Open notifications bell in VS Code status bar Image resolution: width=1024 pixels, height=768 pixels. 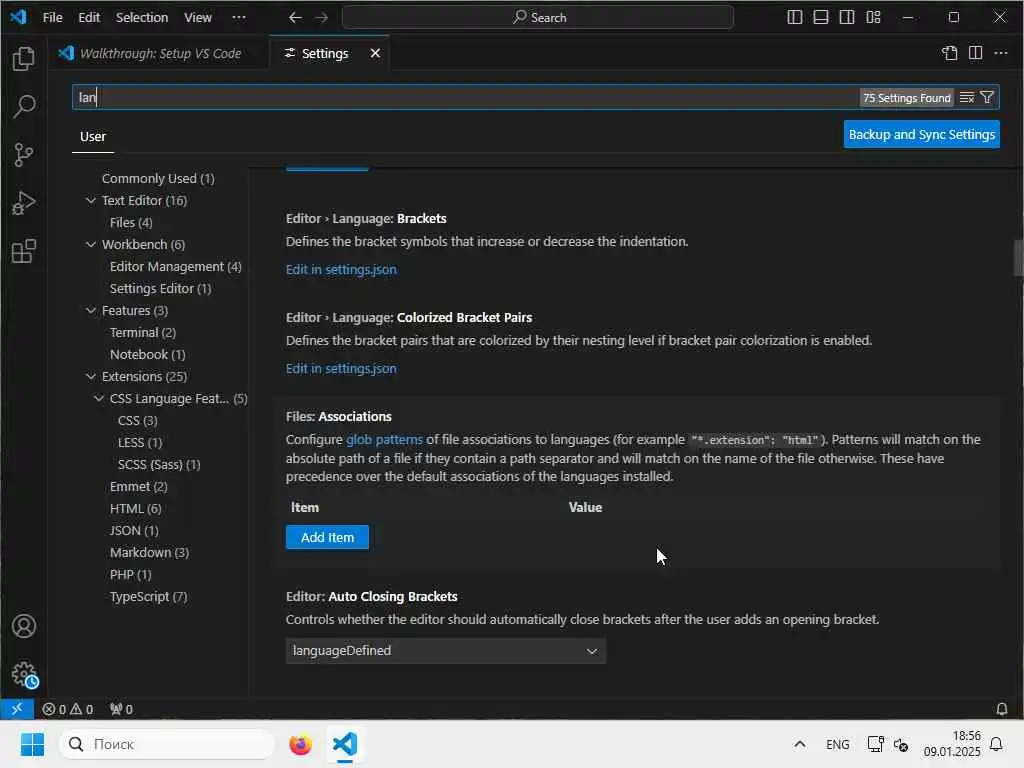click(x=1001, y=709)
